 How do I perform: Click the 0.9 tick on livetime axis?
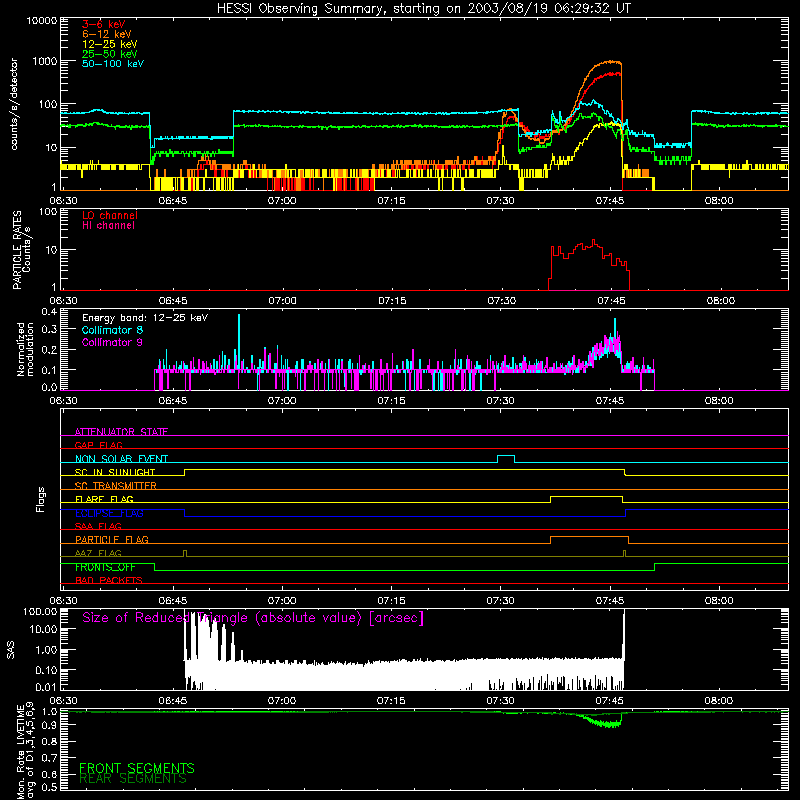point(49,725)
